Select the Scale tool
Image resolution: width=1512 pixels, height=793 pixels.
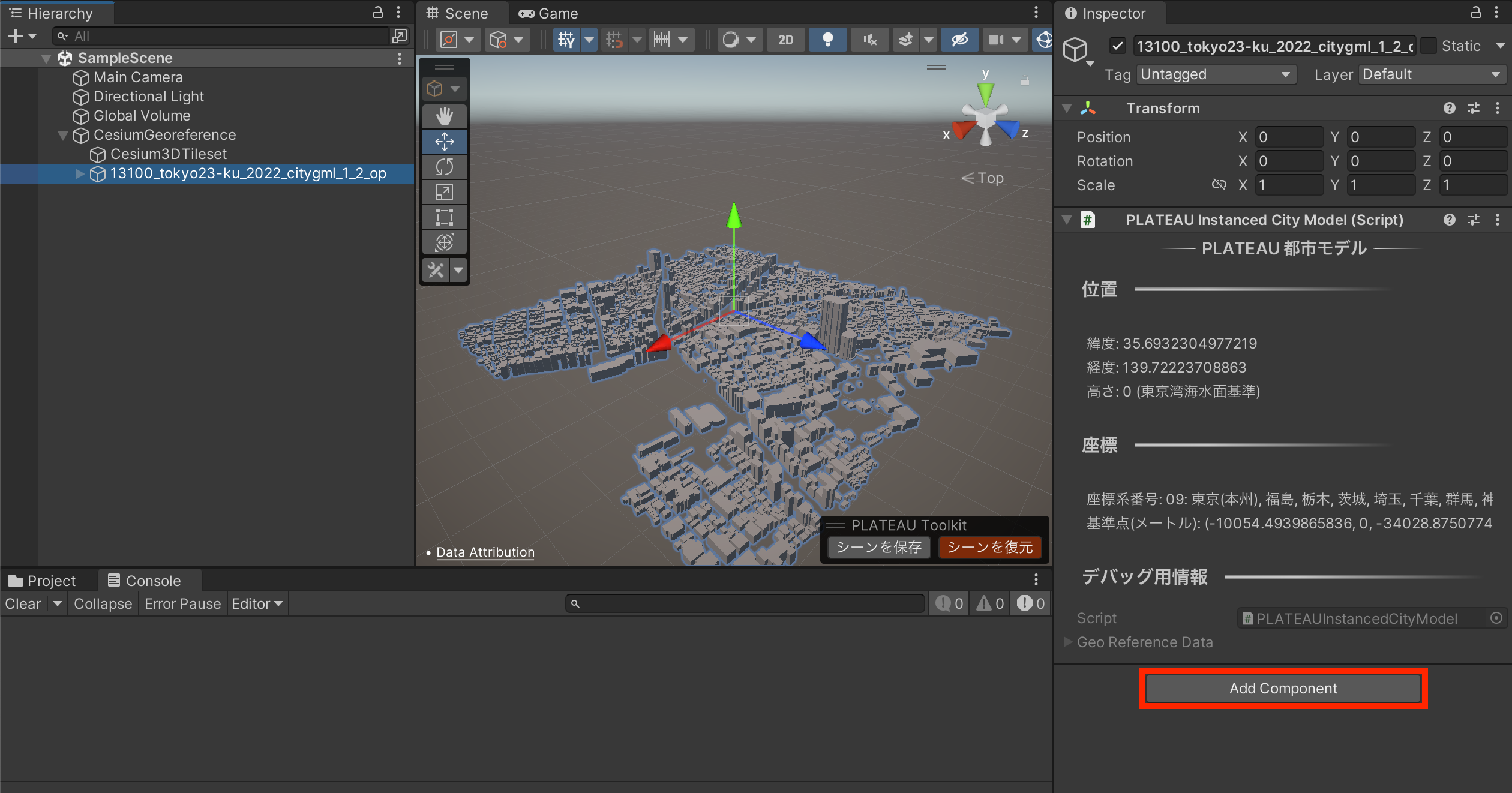(x=444, y=192)
